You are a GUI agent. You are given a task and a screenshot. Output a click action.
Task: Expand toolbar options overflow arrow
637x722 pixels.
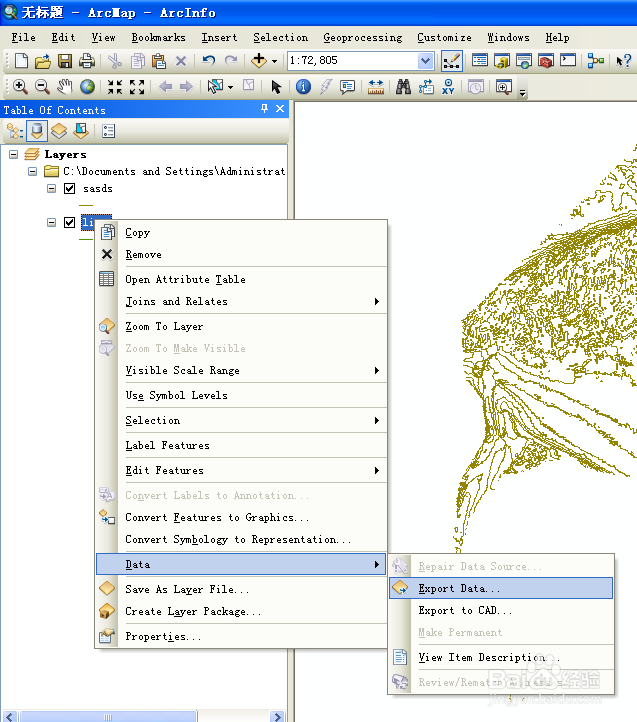[x=522, y=93]
